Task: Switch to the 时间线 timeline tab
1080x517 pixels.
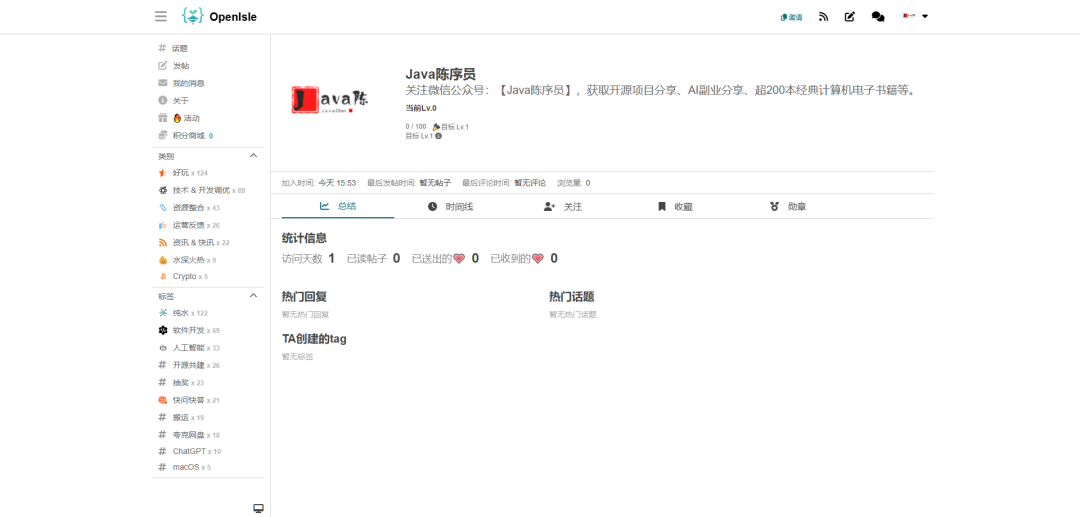Action: [x=450, y=206]
